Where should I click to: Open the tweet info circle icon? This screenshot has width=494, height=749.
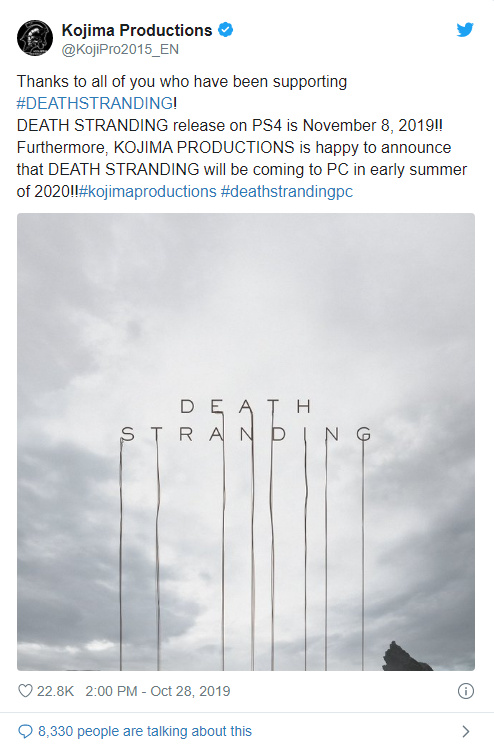[x=465, y=691]
